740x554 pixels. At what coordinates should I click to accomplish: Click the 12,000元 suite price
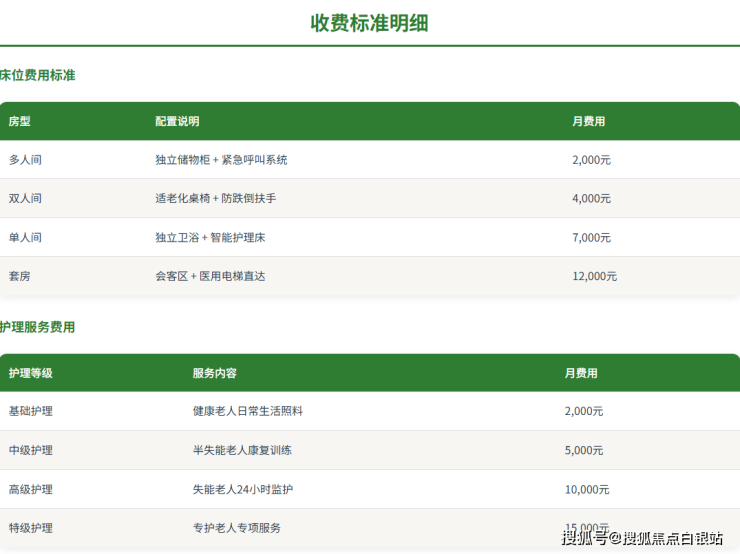pyautogui.click(x=594, y=276)
